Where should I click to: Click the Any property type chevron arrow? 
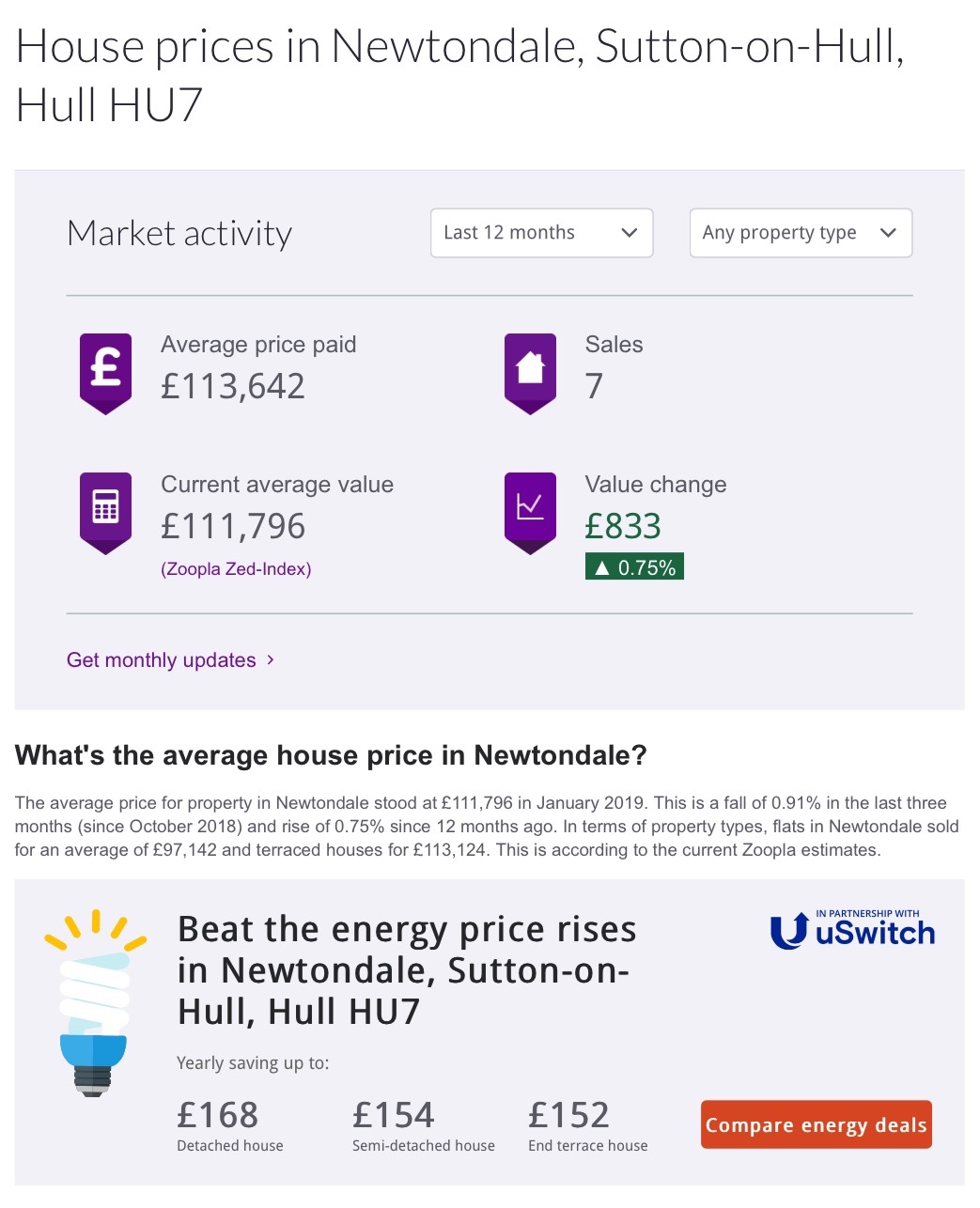tap(888, 233)
